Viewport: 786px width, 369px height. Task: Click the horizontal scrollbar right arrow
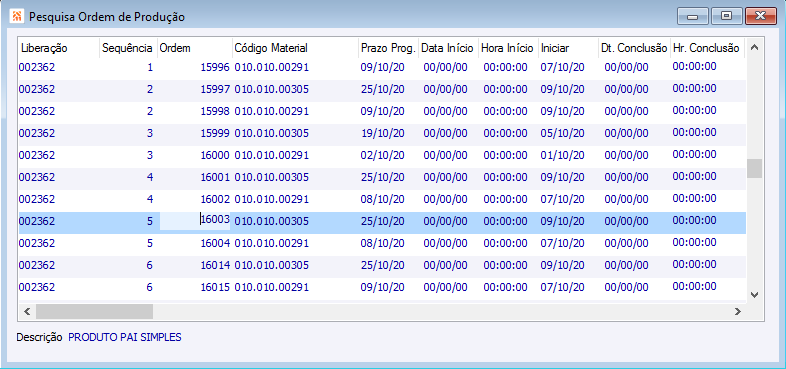pyautogui.click(x=737, y=311)
